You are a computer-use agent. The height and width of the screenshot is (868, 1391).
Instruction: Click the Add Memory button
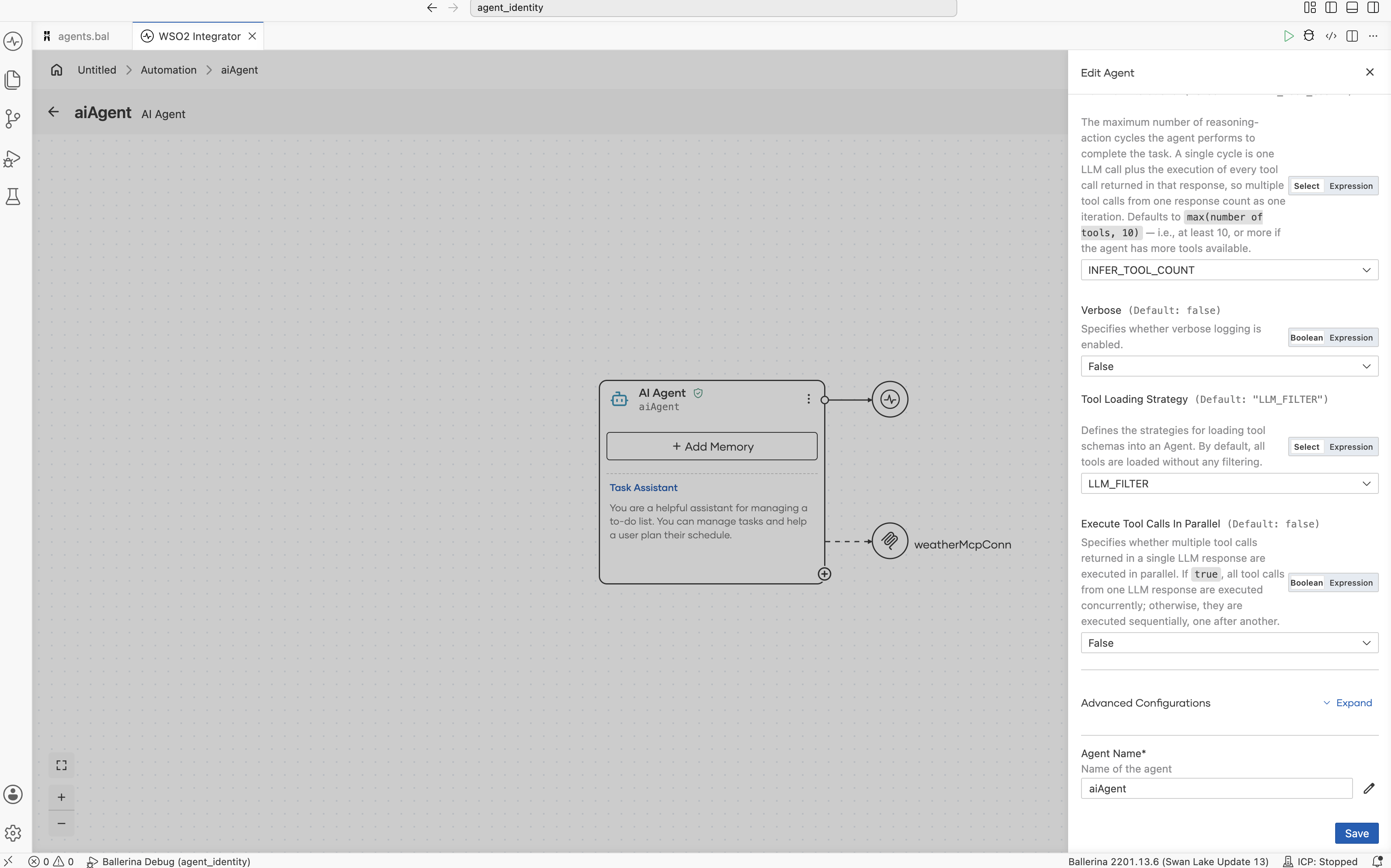click(x=712, y=446)
